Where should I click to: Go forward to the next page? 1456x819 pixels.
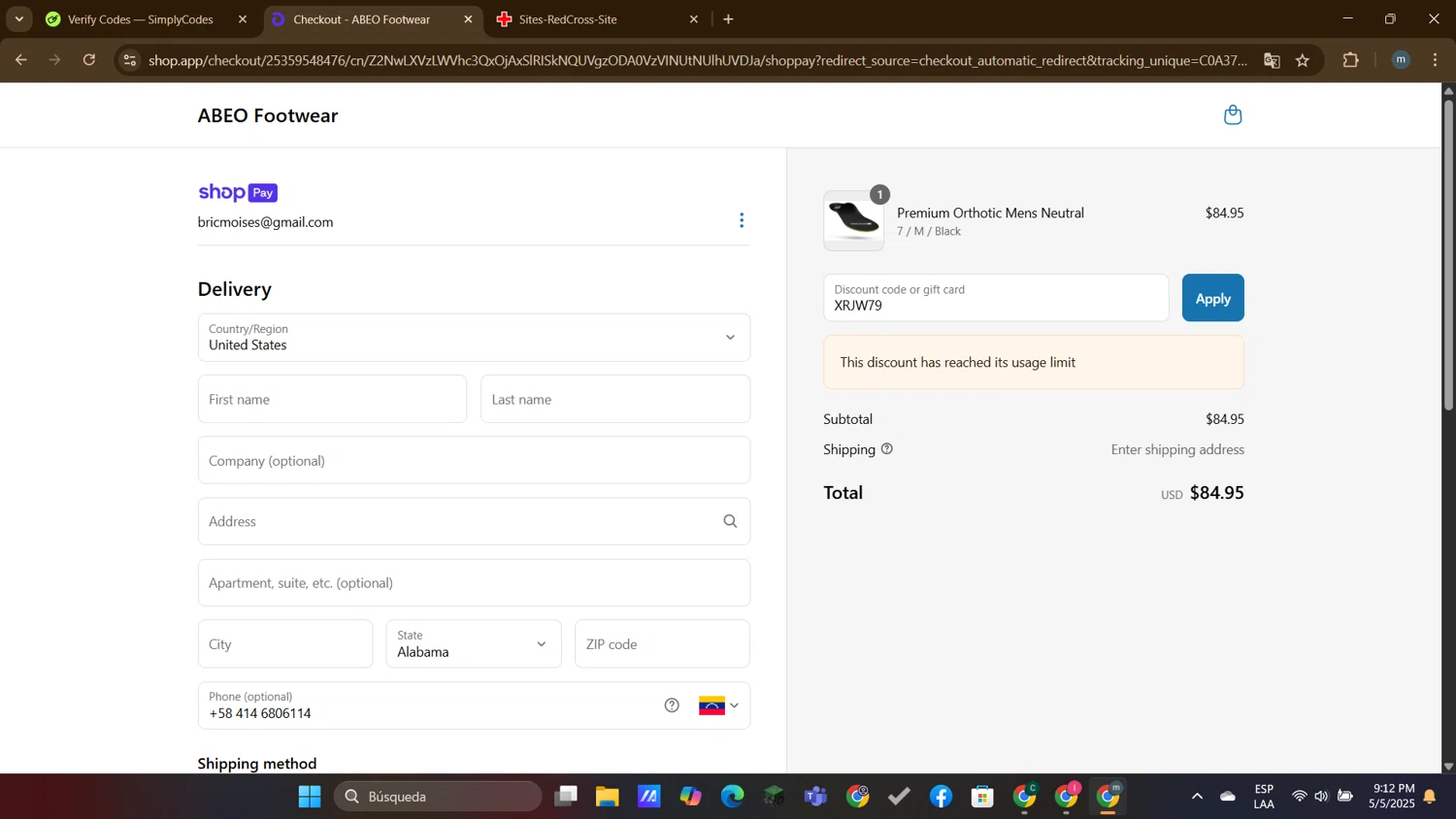(55, 60)
